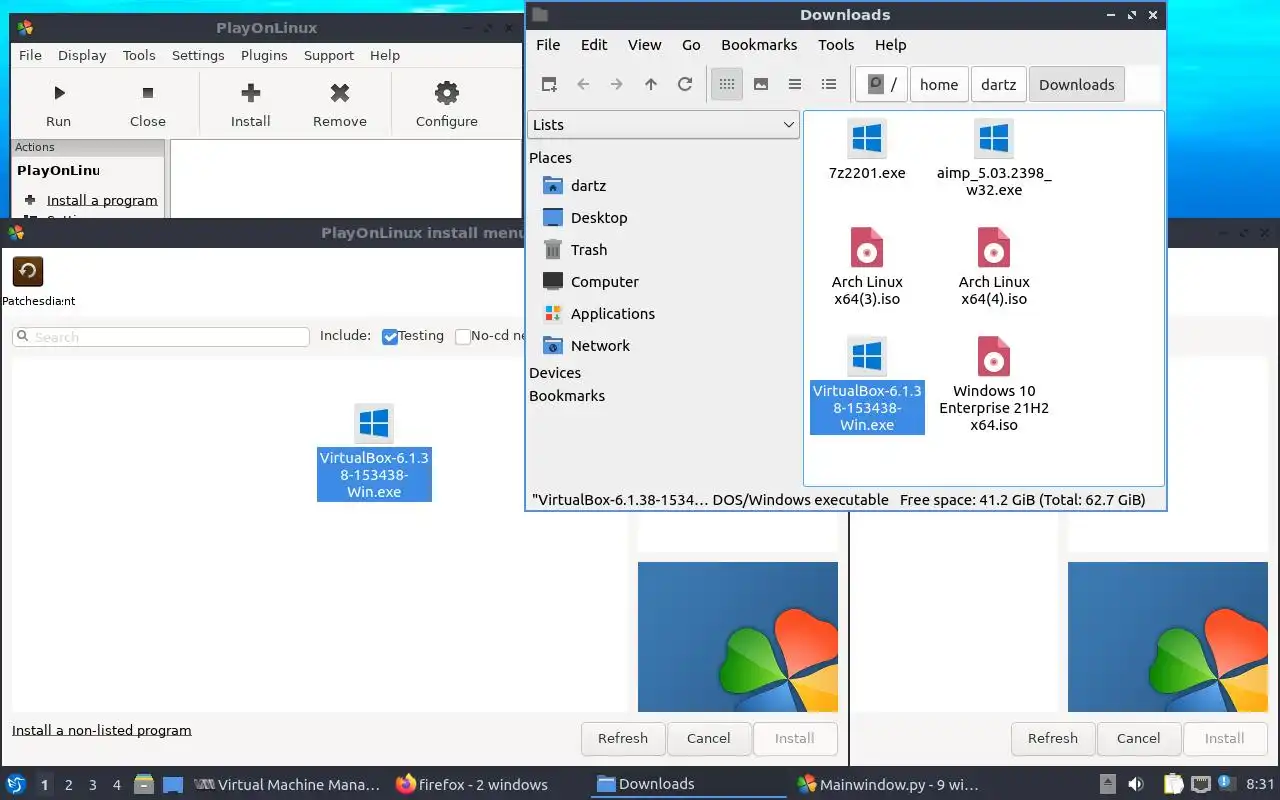The image size is (1280, 800).
Task: Open Configure gear in PlayOnLinux toolbar
Action: 447,93
